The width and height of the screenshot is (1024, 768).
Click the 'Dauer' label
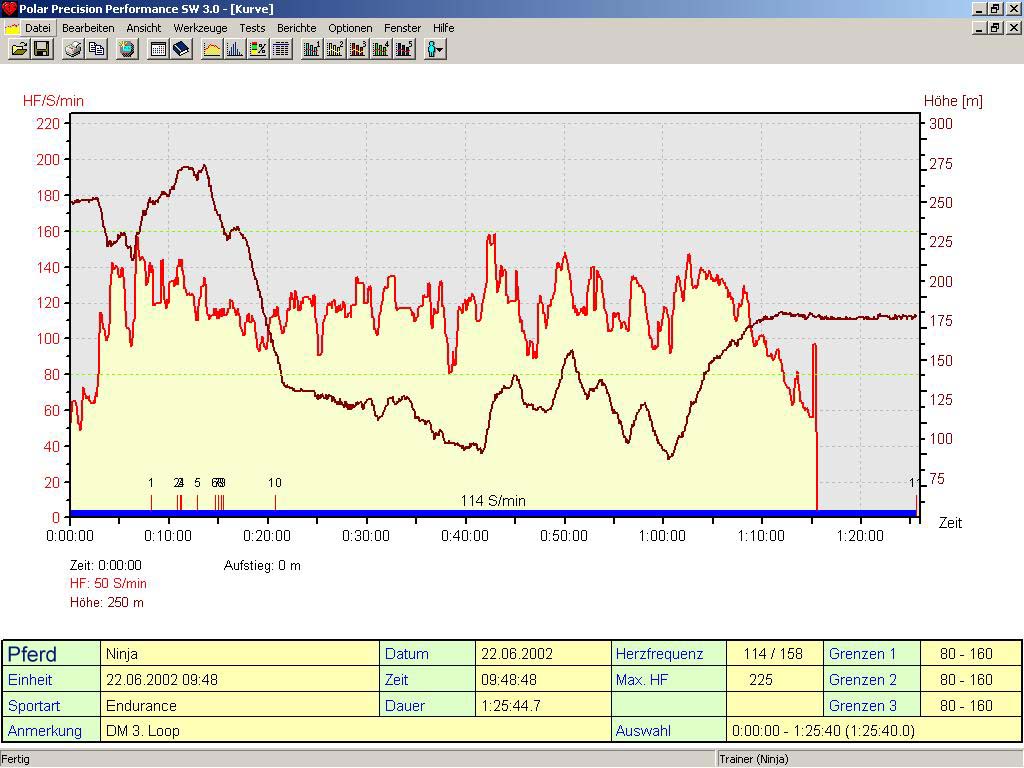click(405, 706)
